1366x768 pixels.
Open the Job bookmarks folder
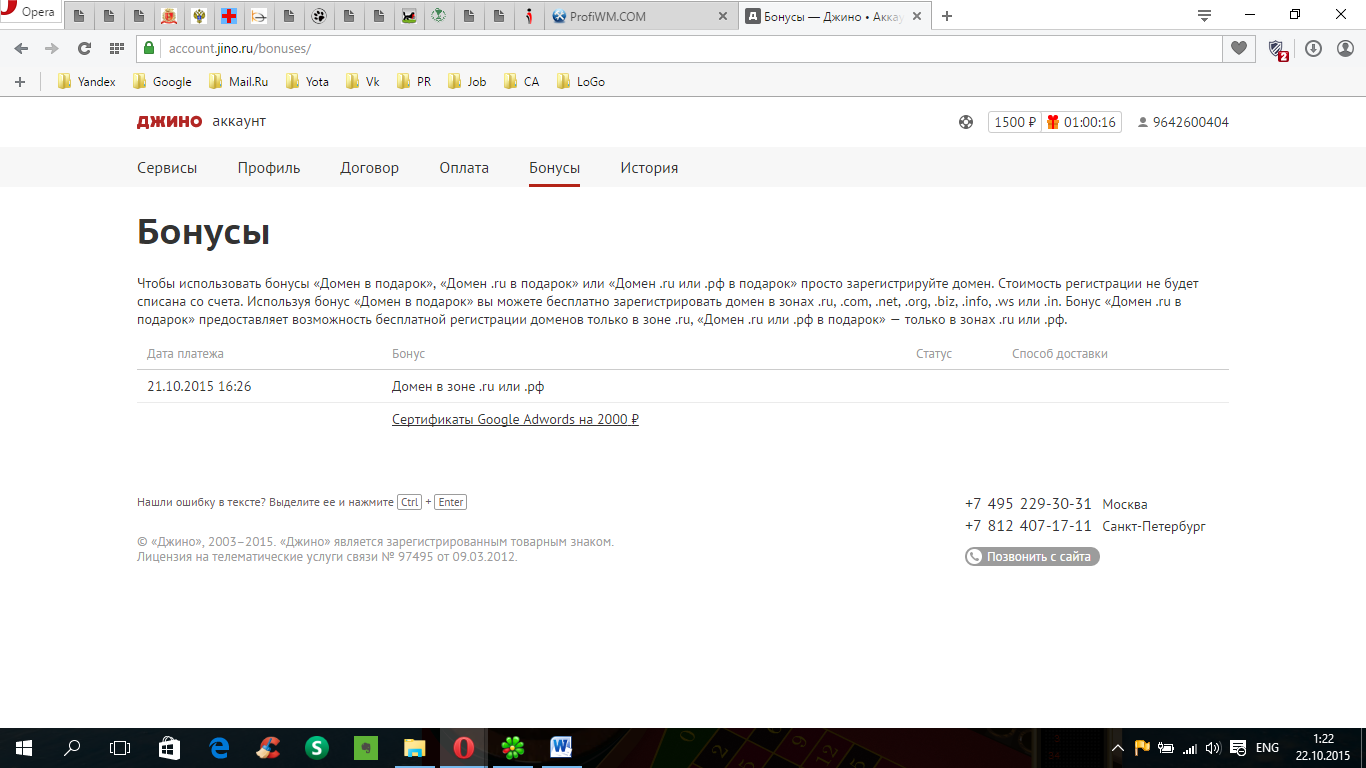point(467,82)
